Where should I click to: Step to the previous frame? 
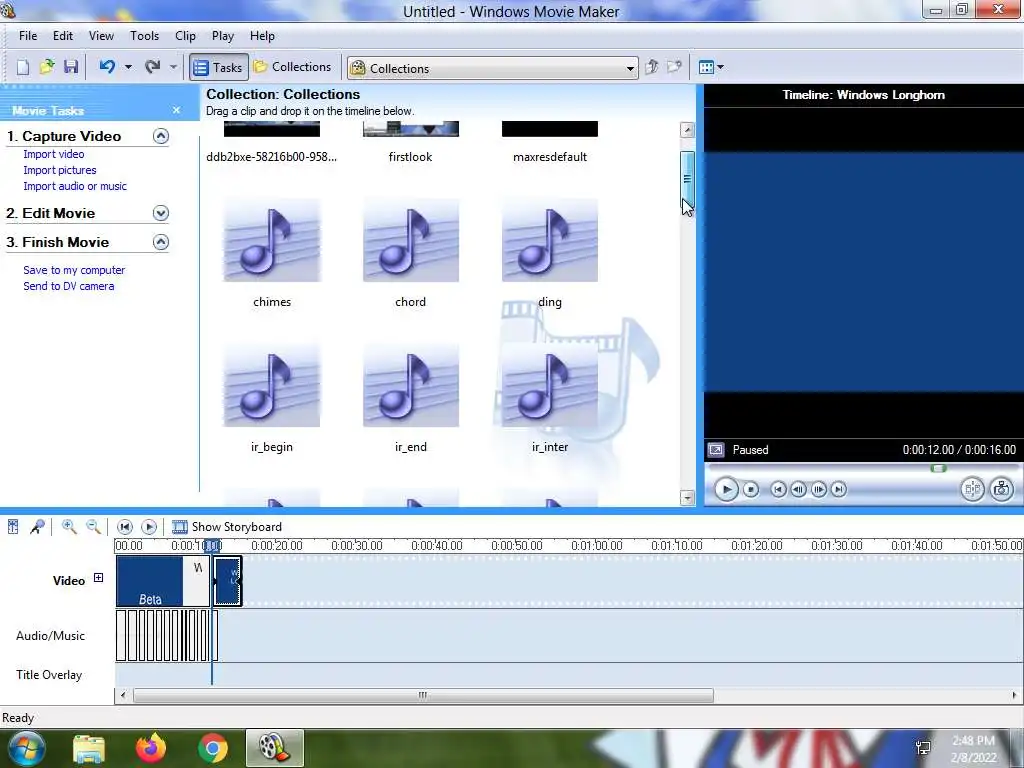pos(798,489)
